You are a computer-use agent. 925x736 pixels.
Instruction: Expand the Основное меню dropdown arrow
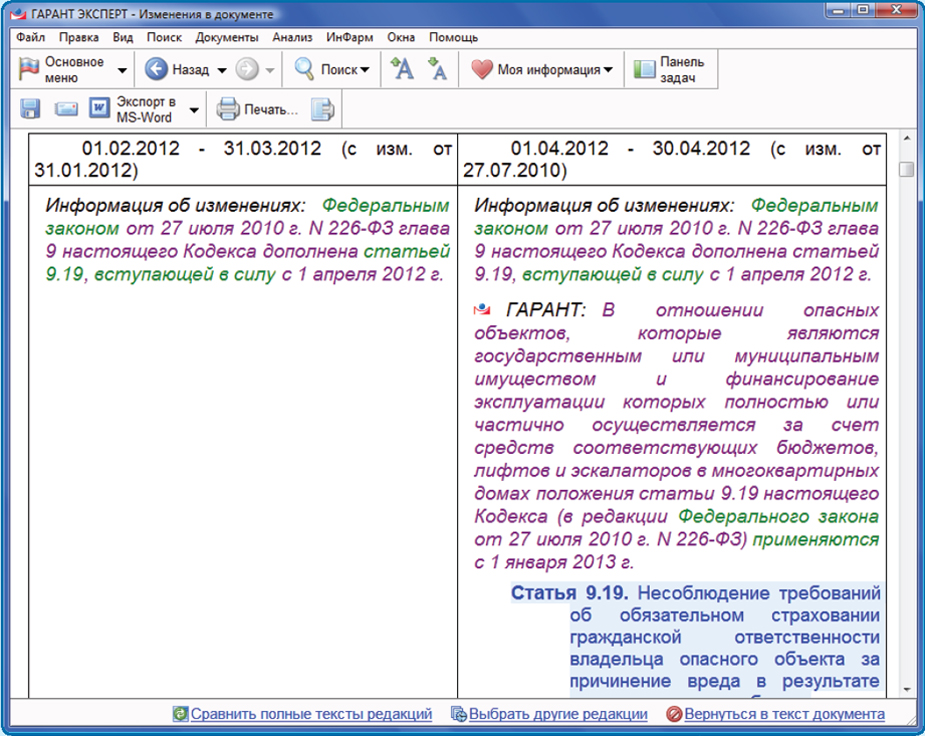(x=122, y=71)
